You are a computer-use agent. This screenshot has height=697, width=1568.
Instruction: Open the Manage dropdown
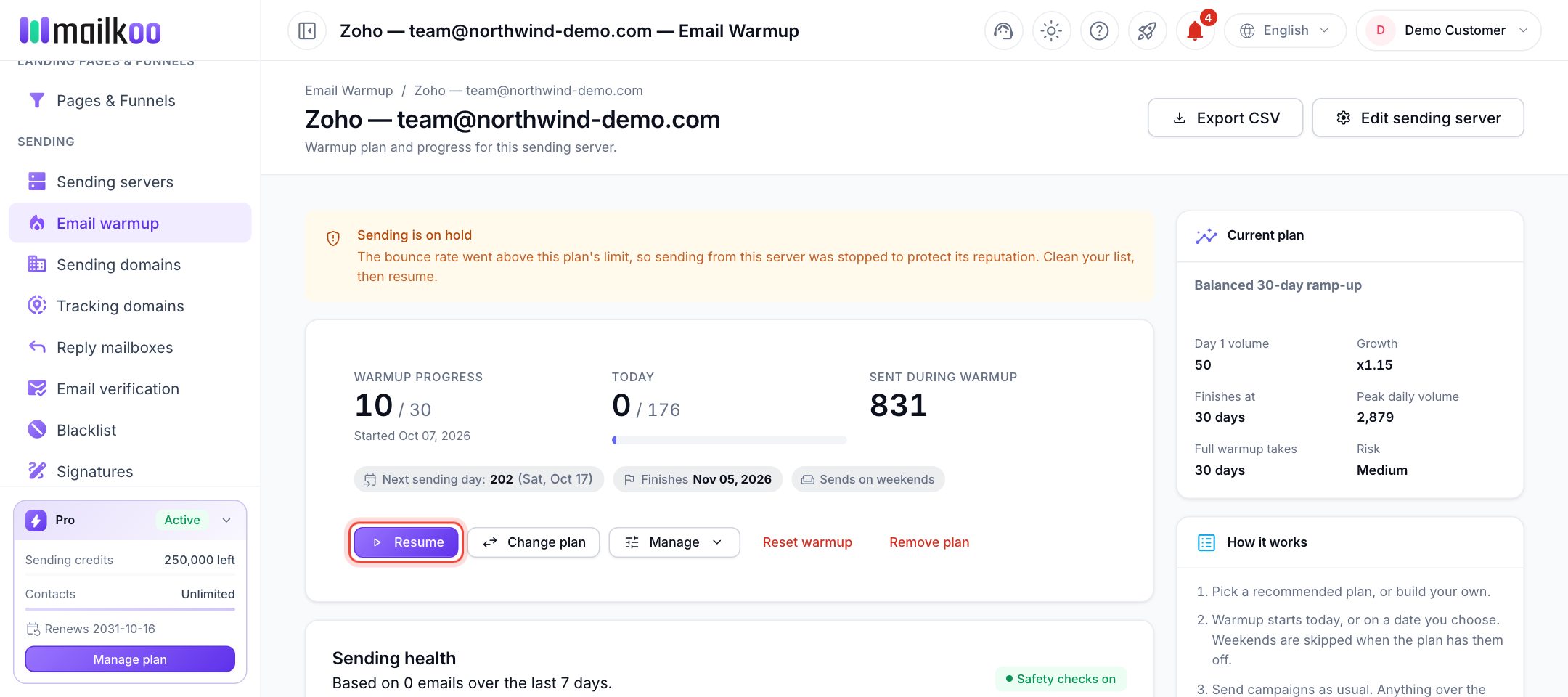(674, 542)
